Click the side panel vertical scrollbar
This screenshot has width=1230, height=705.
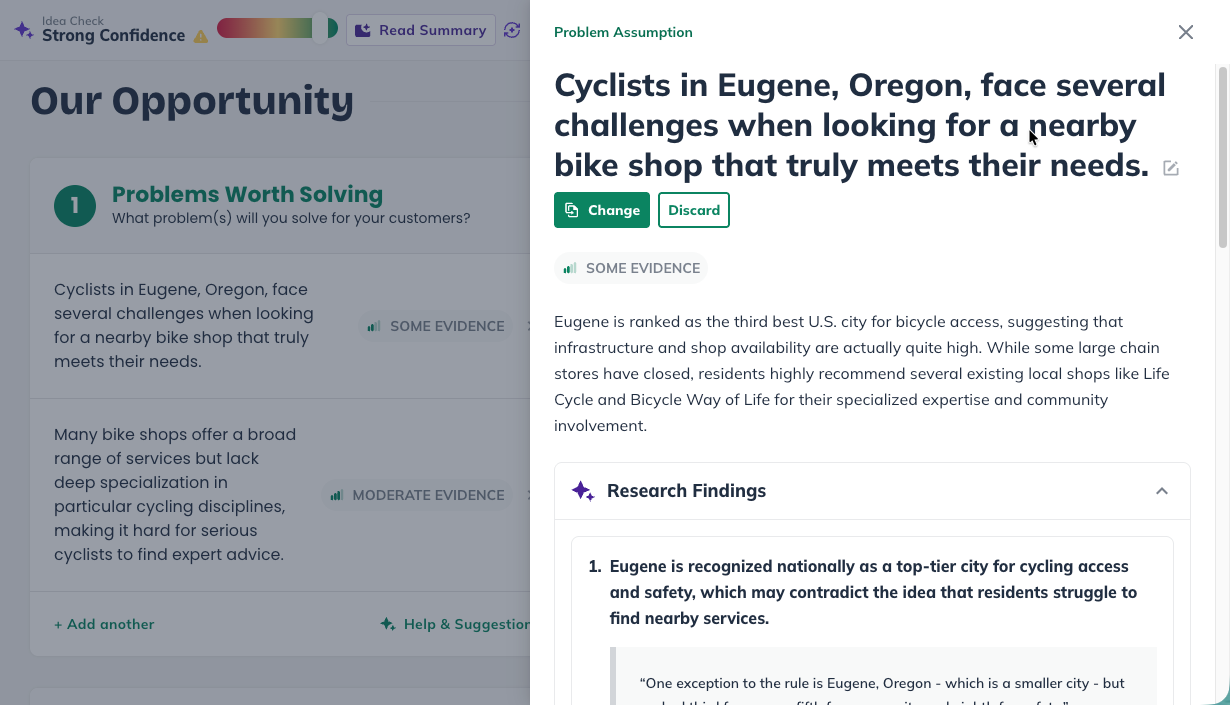pos(1222,160)
